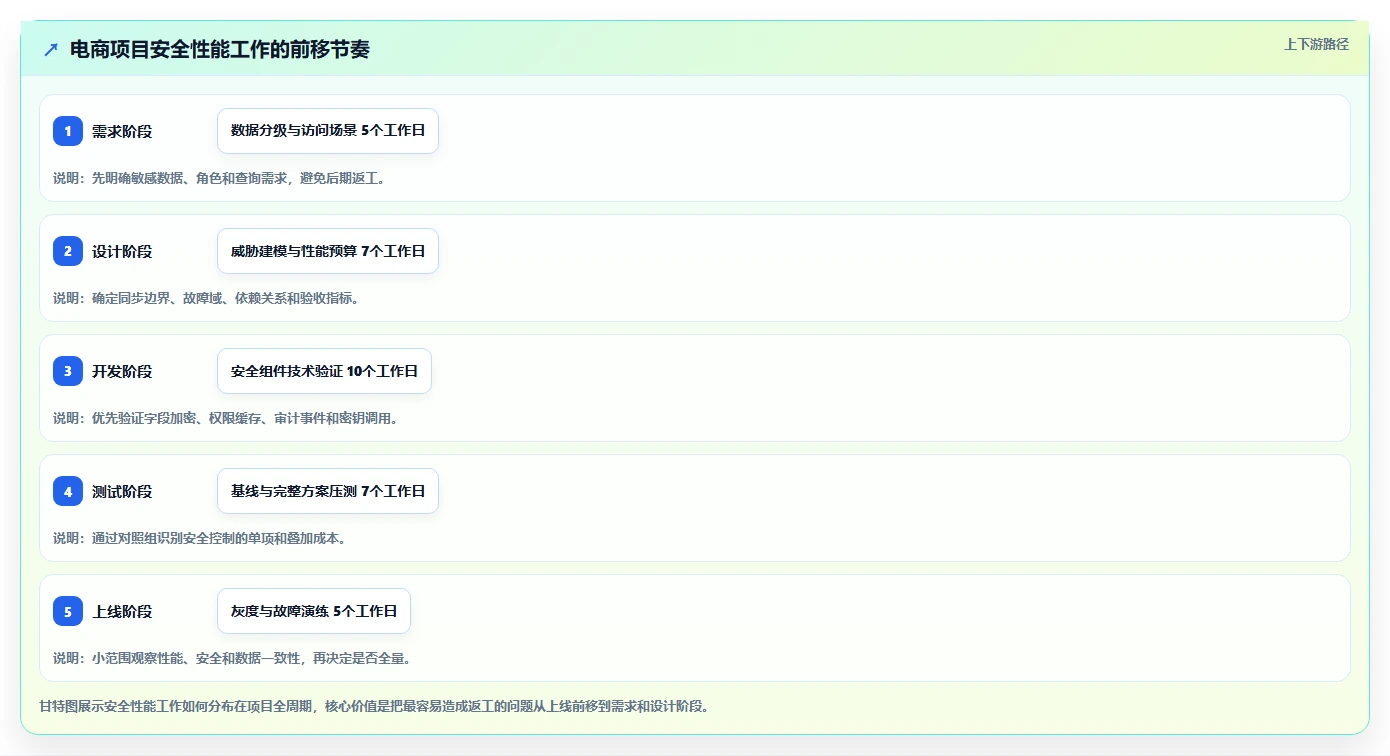
Task: Click the note 优先验证字段加密、权限缓存
Action: pyautogui.click(x=226, y=418)
